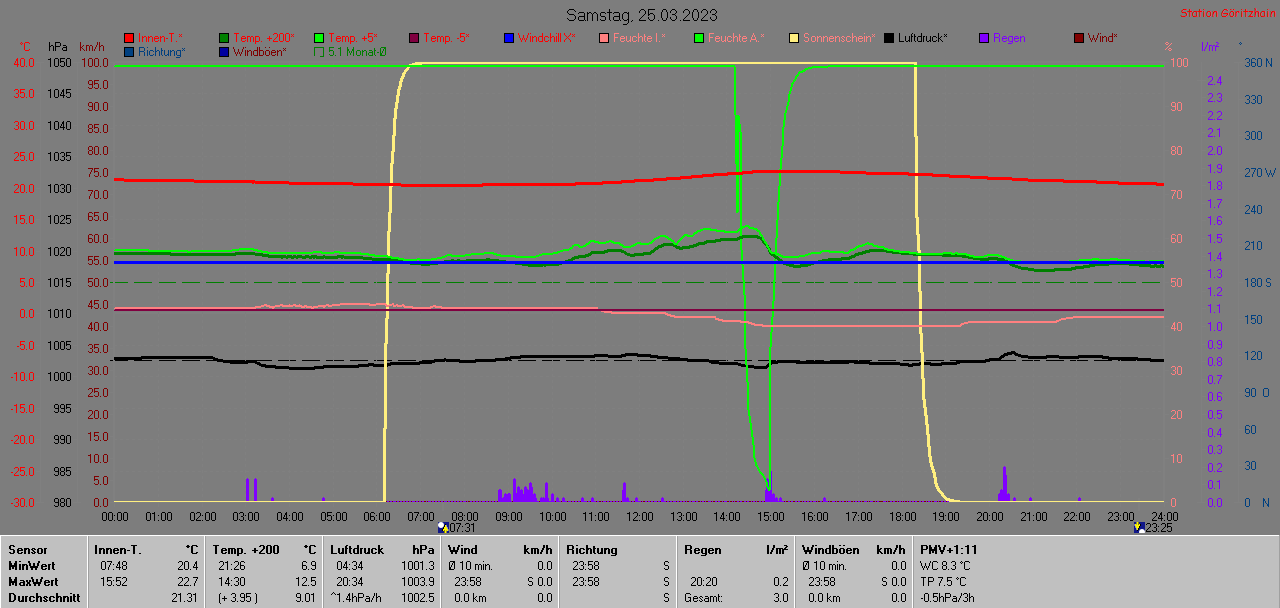Click the Wind legend label
Image resolution: width=1280 pixels, height=608 pixels.
click(x=1103, y=38)
